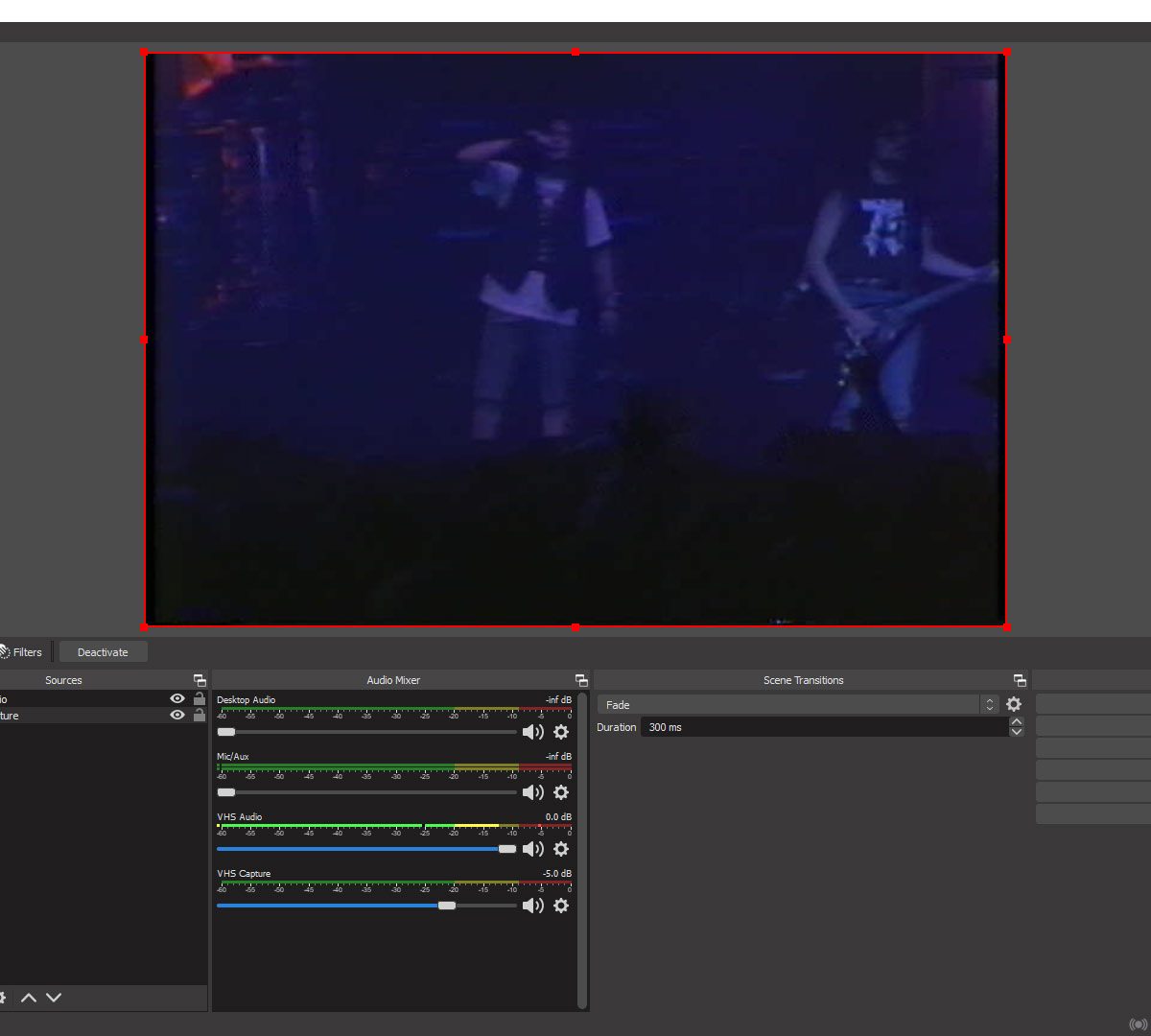Open Scene Transitions properties gear
This screenshot has width=1151, height=1036.
point(1014,704)
